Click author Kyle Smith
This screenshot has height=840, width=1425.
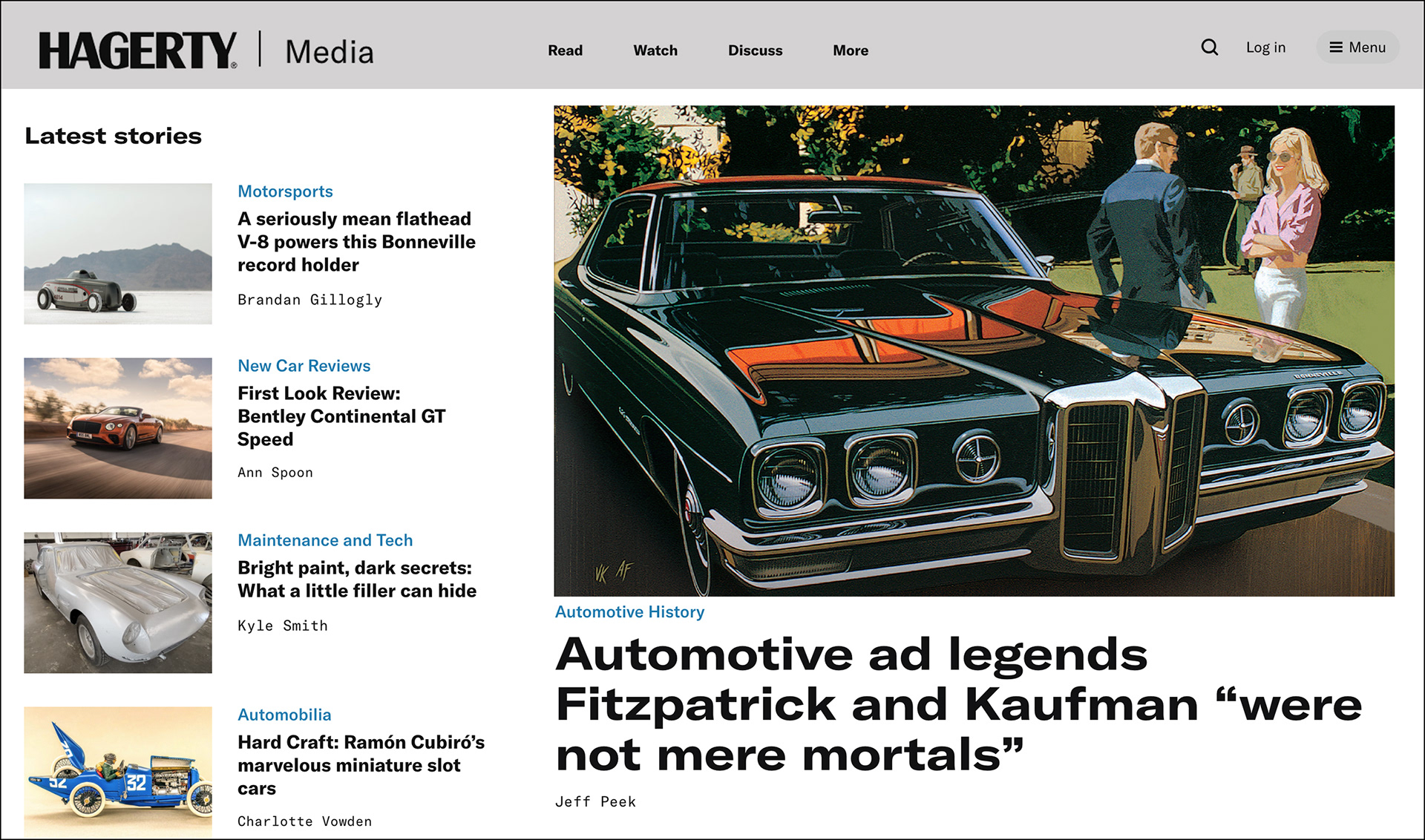pyautogui.click(x=283, y=626)
